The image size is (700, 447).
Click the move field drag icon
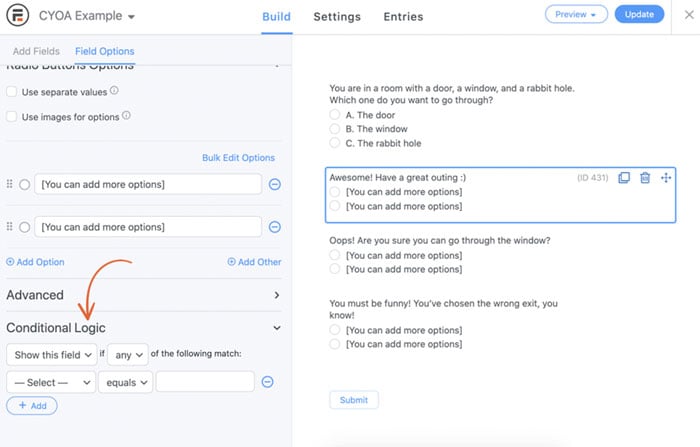coord(666,178)
